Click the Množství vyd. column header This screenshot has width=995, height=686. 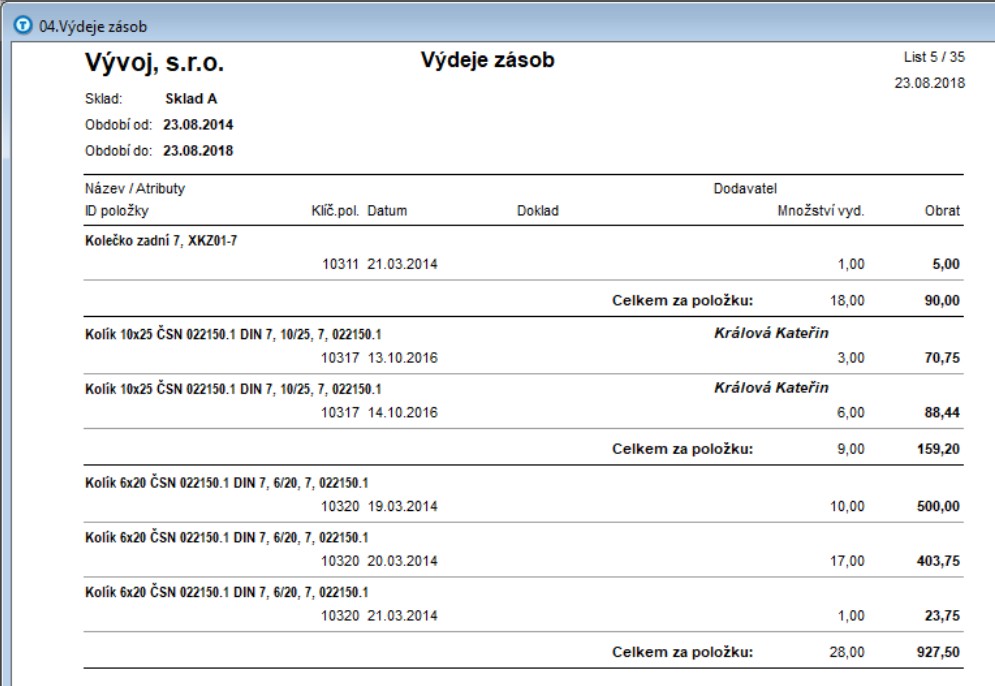tap(820, 211)
